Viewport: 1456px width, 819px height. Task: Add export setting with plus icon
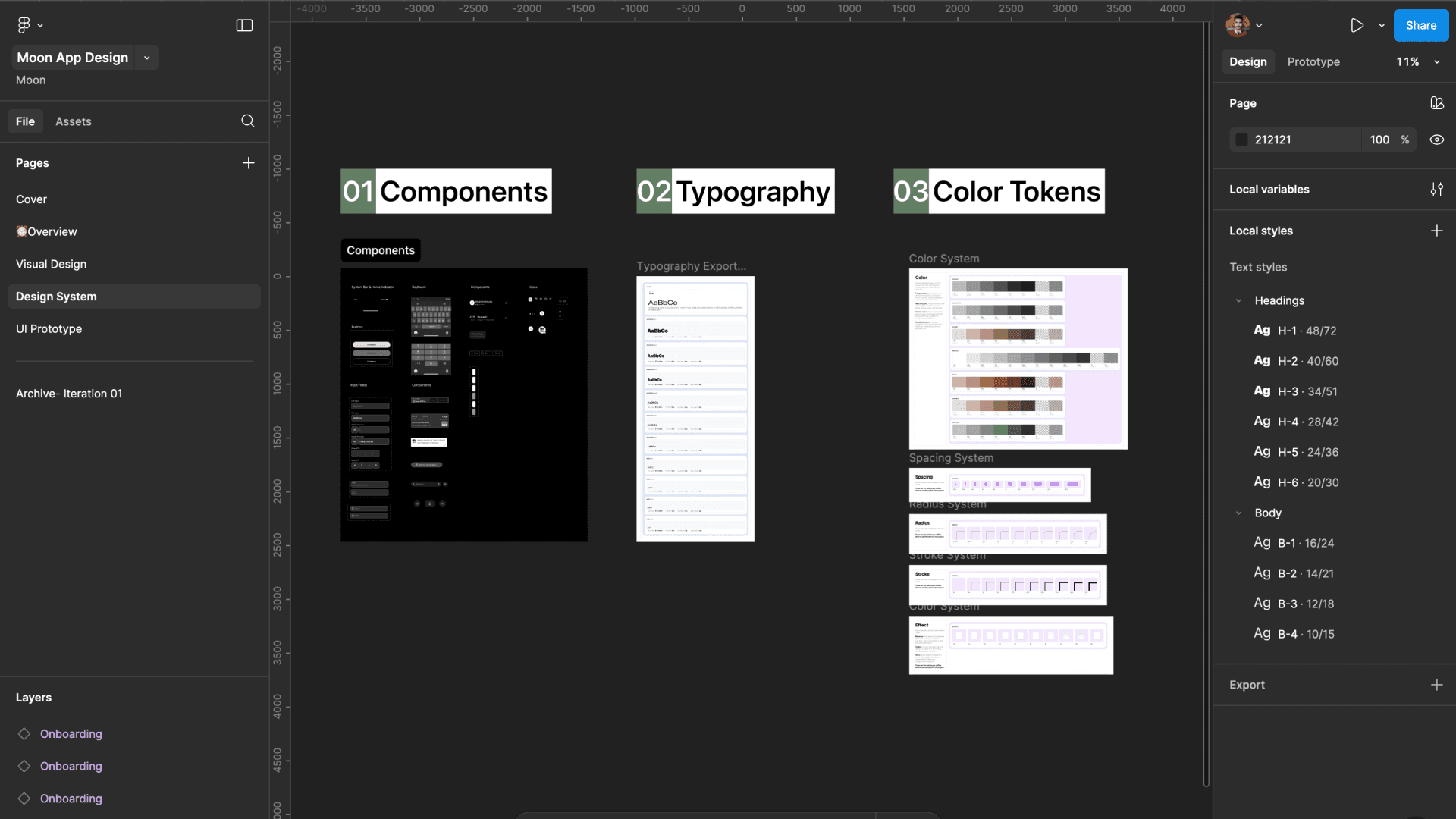pos(1436,685)
